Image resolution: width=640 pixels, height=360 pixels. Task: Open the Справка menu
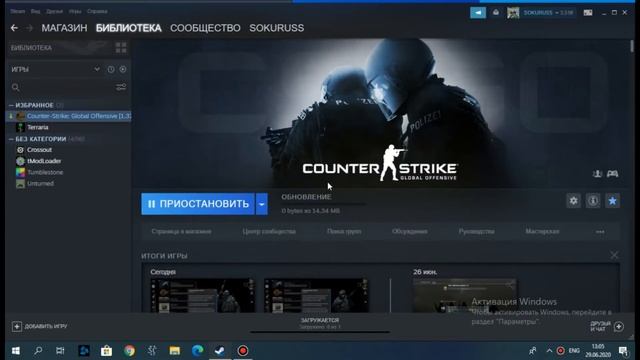pyautogui.click(x=97, y=11)
